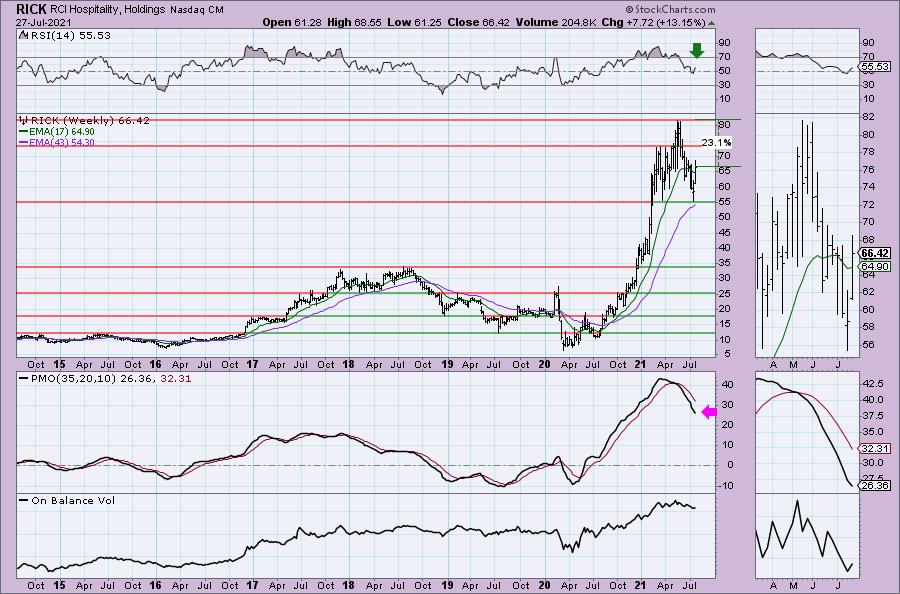Screen dimensions: 900x594
Task: Click the green line swatch for EMA(17)
Action: coord(24,131)
